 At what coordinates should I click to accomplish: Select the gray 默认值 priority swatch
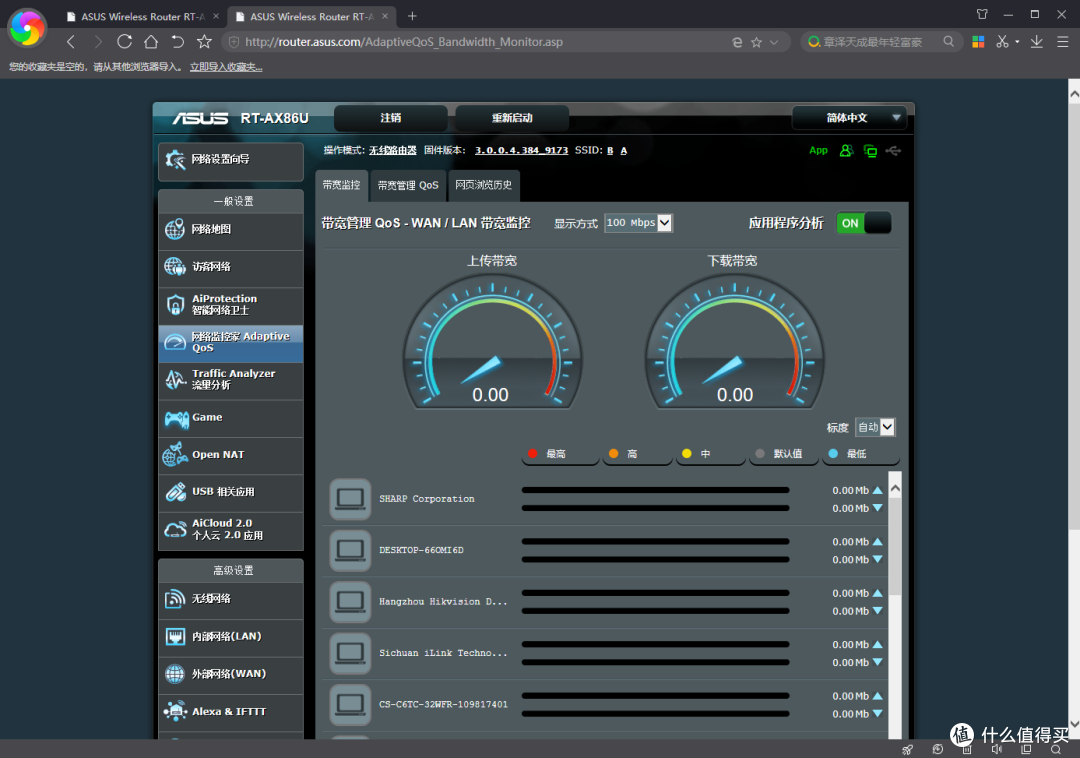(760, 454)
